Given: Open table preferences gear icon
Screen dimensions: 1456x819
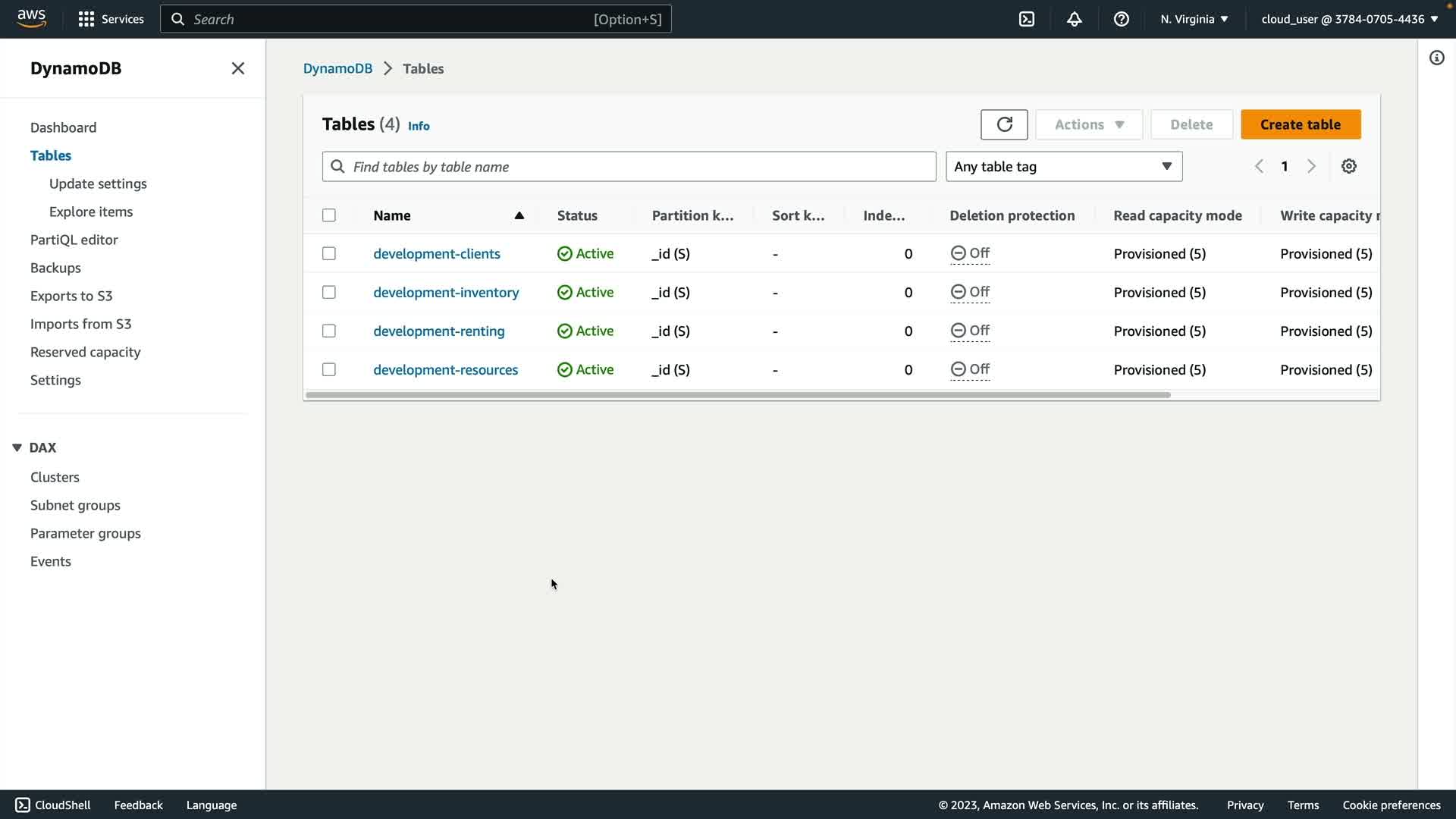Looking at the screenshot, I should [x=1348, y=166].
